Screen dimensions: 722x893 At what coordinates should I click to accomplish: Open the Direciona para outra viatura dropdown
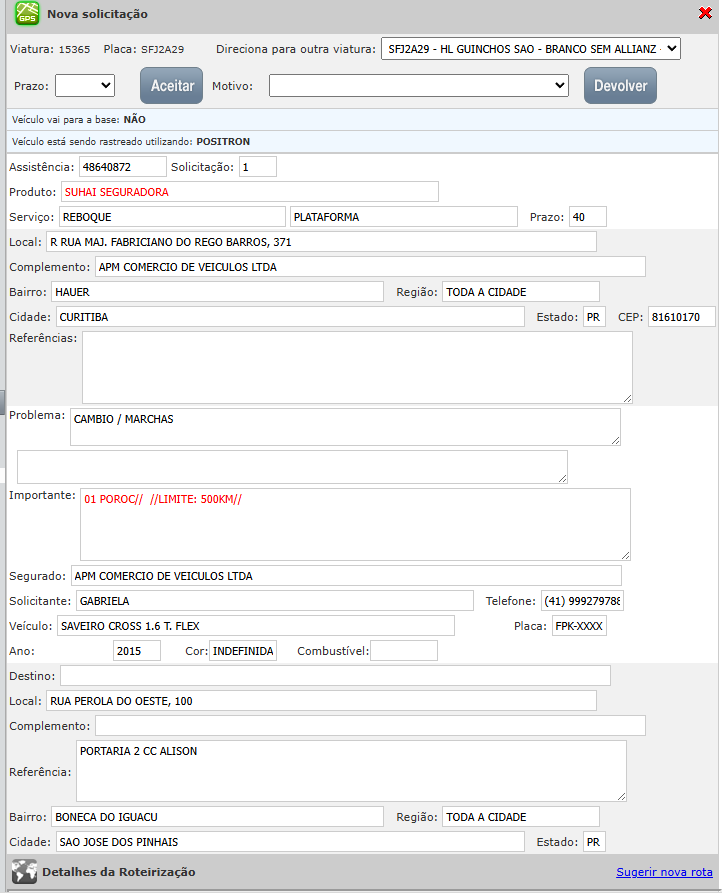pyautogui.click(x=530, y=48)
